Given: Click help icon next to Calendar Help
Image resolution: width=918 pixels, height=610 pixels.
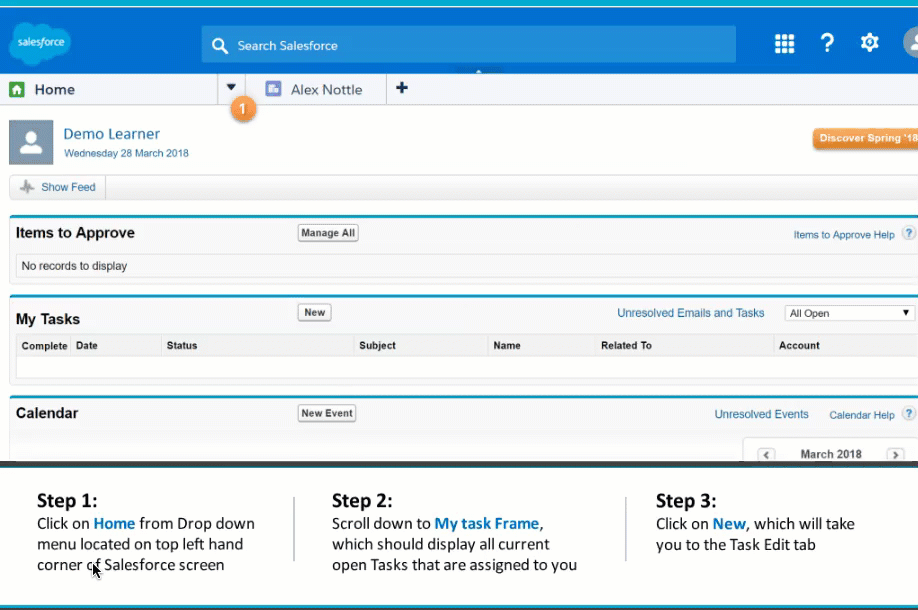Looking at the screenshot, I should (908, 413).
